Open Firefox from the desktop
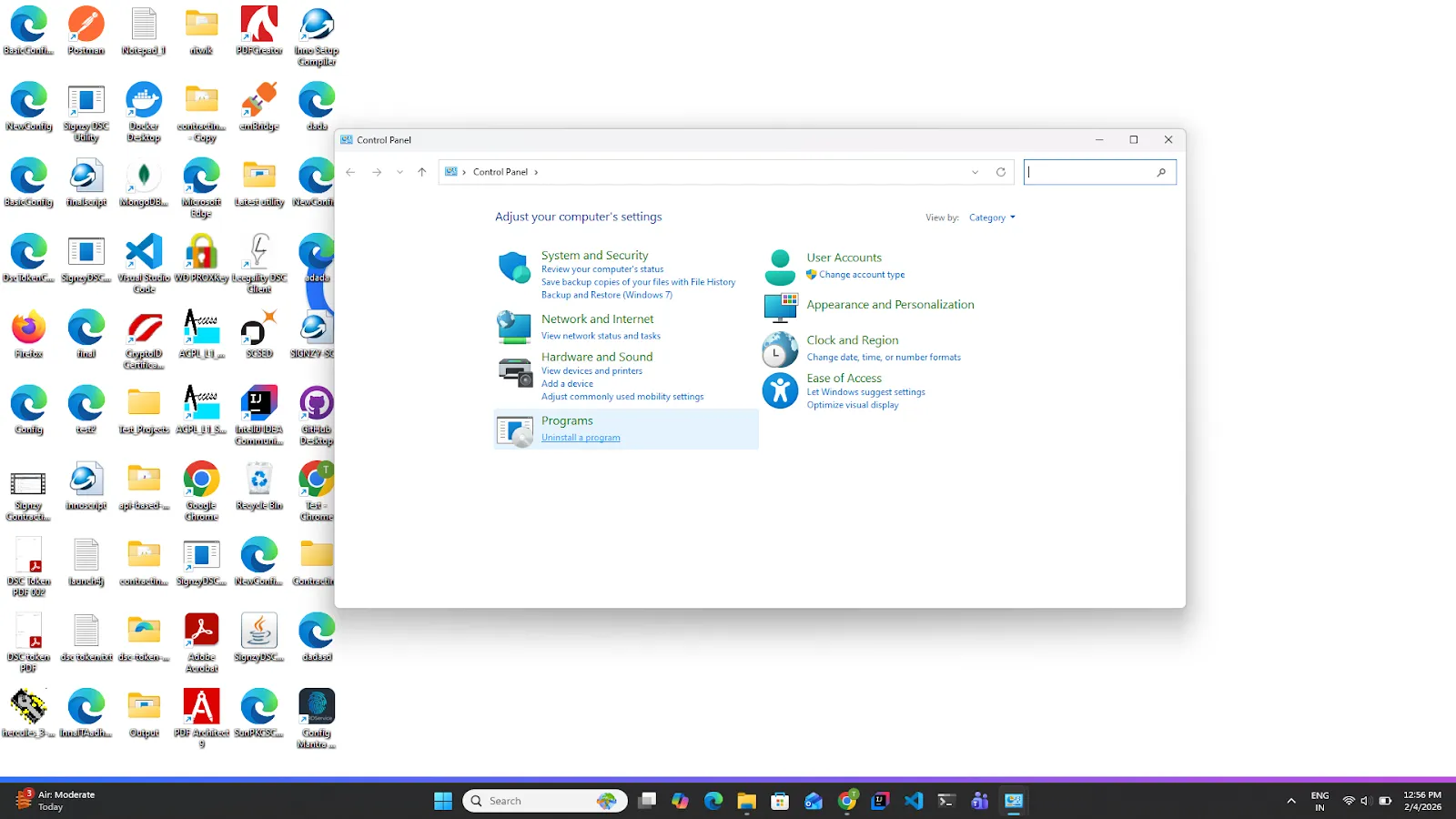1456x819 pixels. point(28,335)
